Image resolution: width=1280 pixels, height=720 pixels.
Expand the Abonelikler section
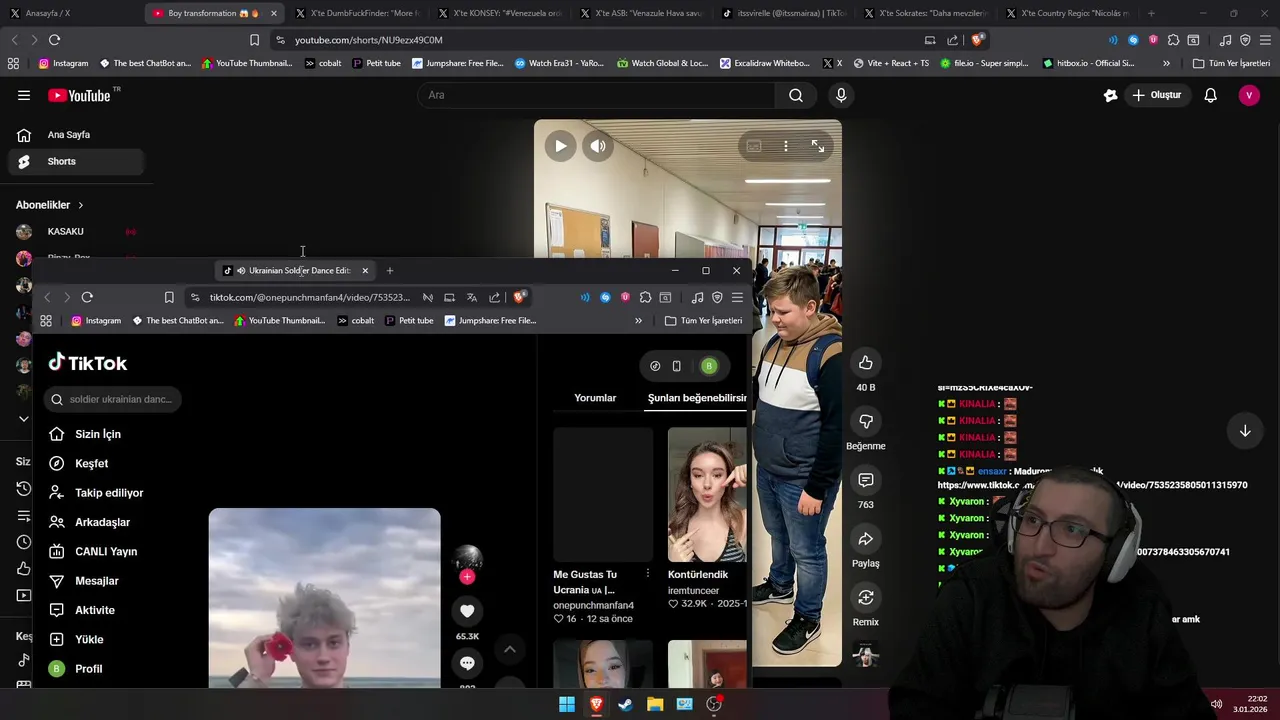point(50,205)
